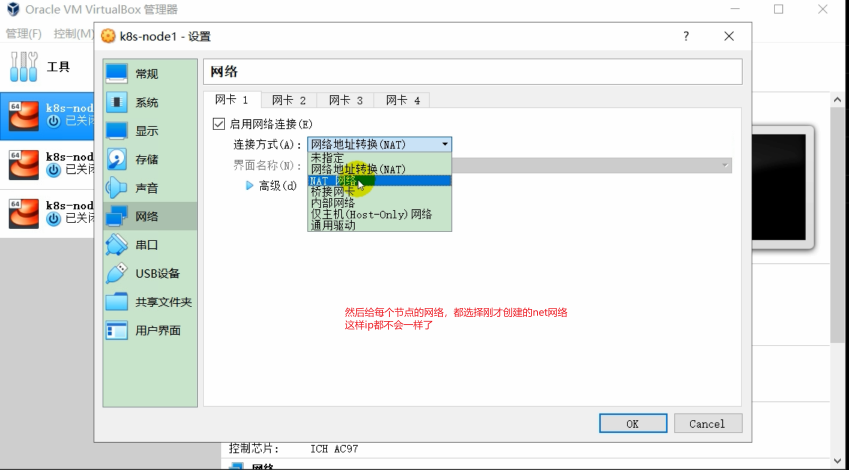
Task: Click the help question mark button
Action: click(x=686, y=36)
